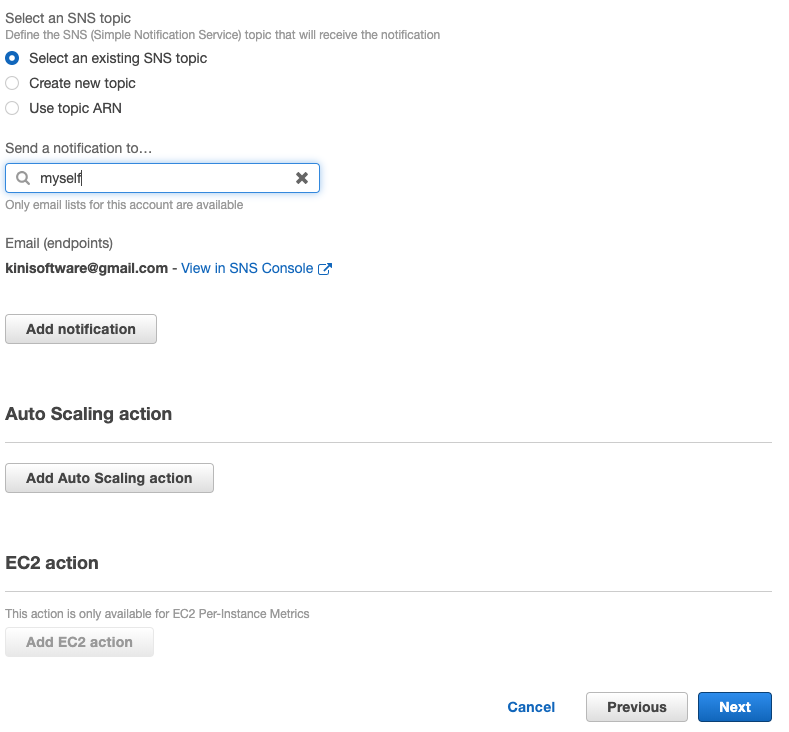Select the existing SNS topic radio option
Viewport: 789px width, 732px height.
coord(12,58)
